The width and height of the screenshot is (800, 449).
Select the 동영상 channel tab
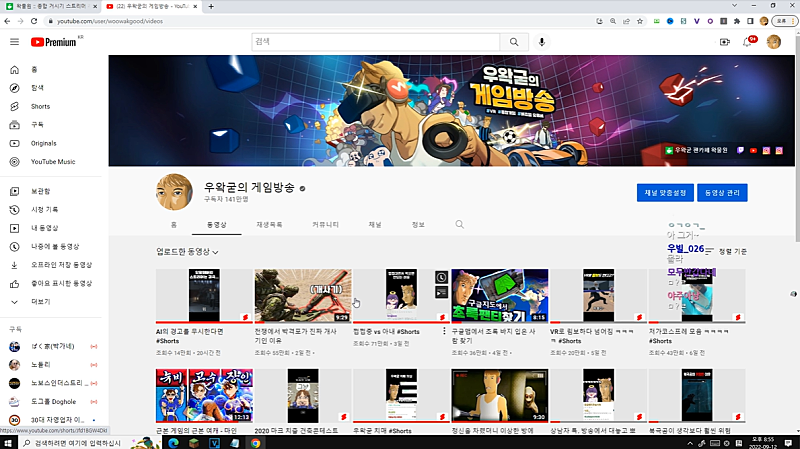click(216, 224)
